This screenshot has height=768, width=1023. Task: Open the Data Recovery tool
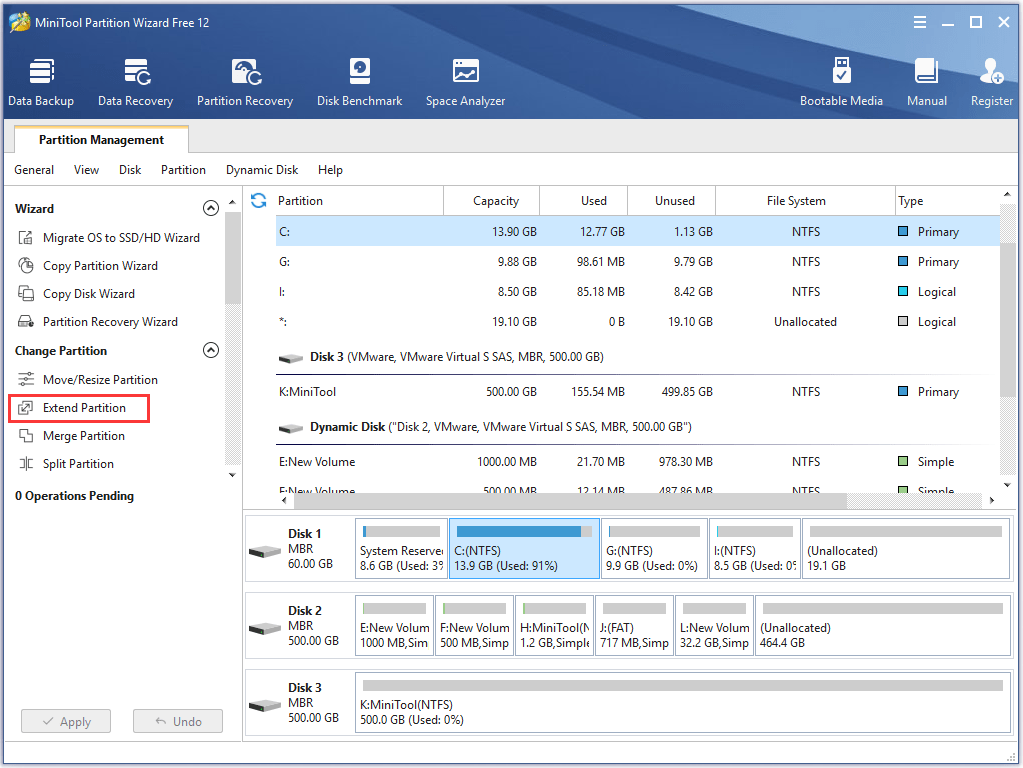(135, 80)
